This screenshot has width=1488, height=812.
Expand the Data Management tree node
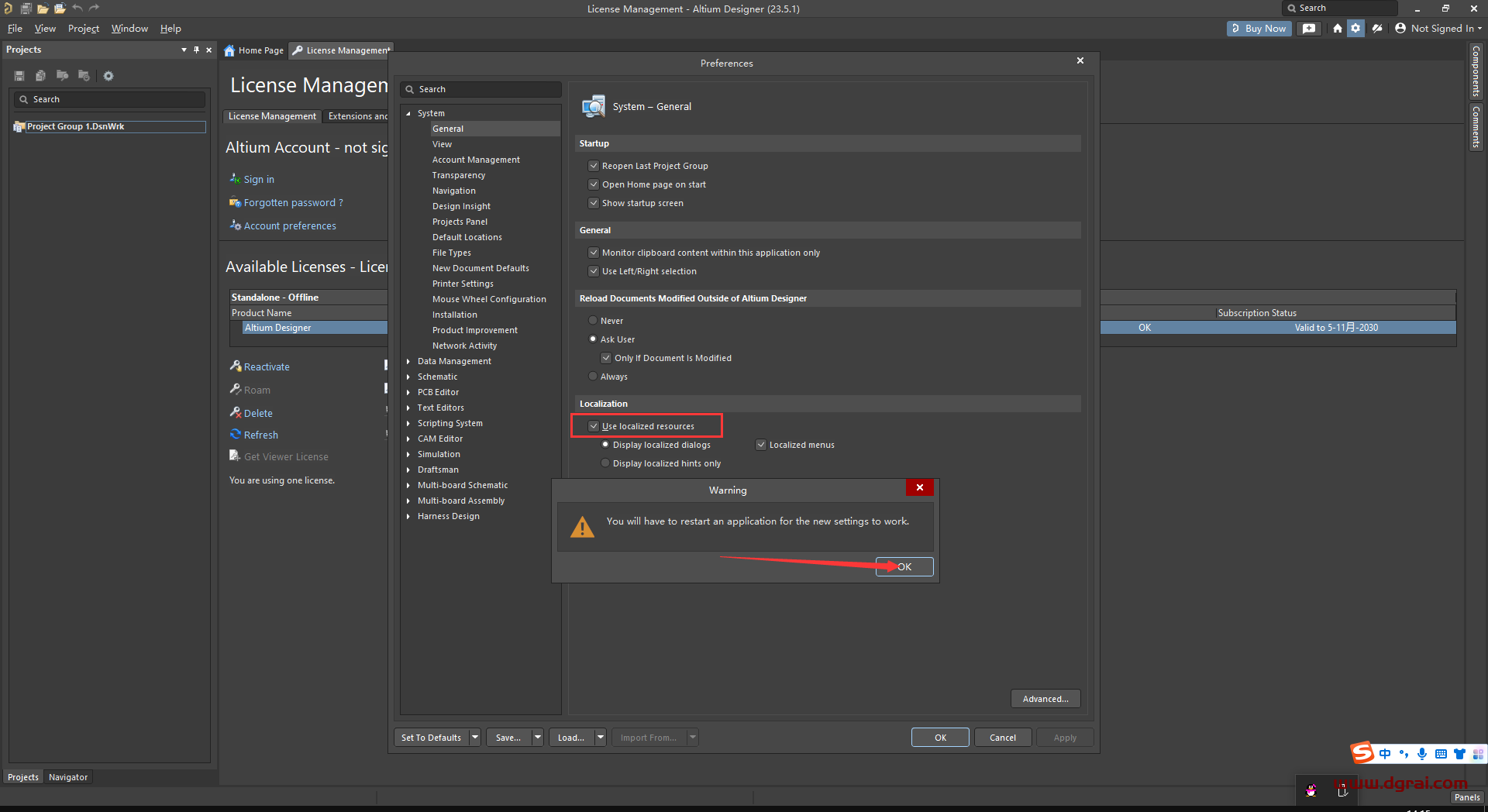pyautogui.click(x=408, y=361)
